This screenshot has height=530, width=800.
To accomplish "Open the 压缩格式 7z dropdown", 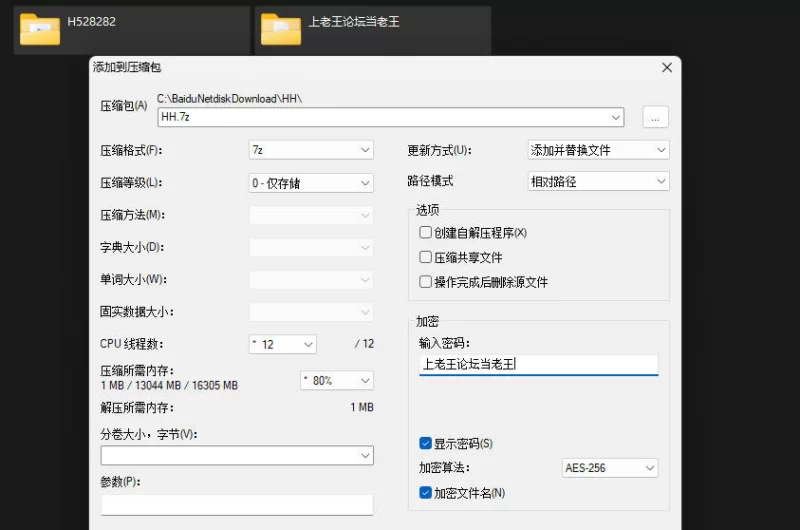I will pos(311,150).
